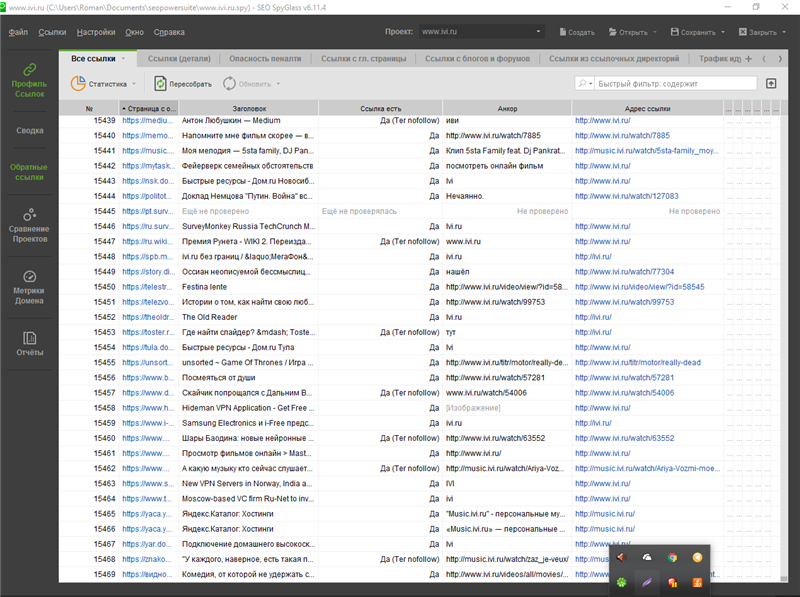Click the Пересобрать rebuild icon
This screenshot has height=597, width=800.
(160, 84)
